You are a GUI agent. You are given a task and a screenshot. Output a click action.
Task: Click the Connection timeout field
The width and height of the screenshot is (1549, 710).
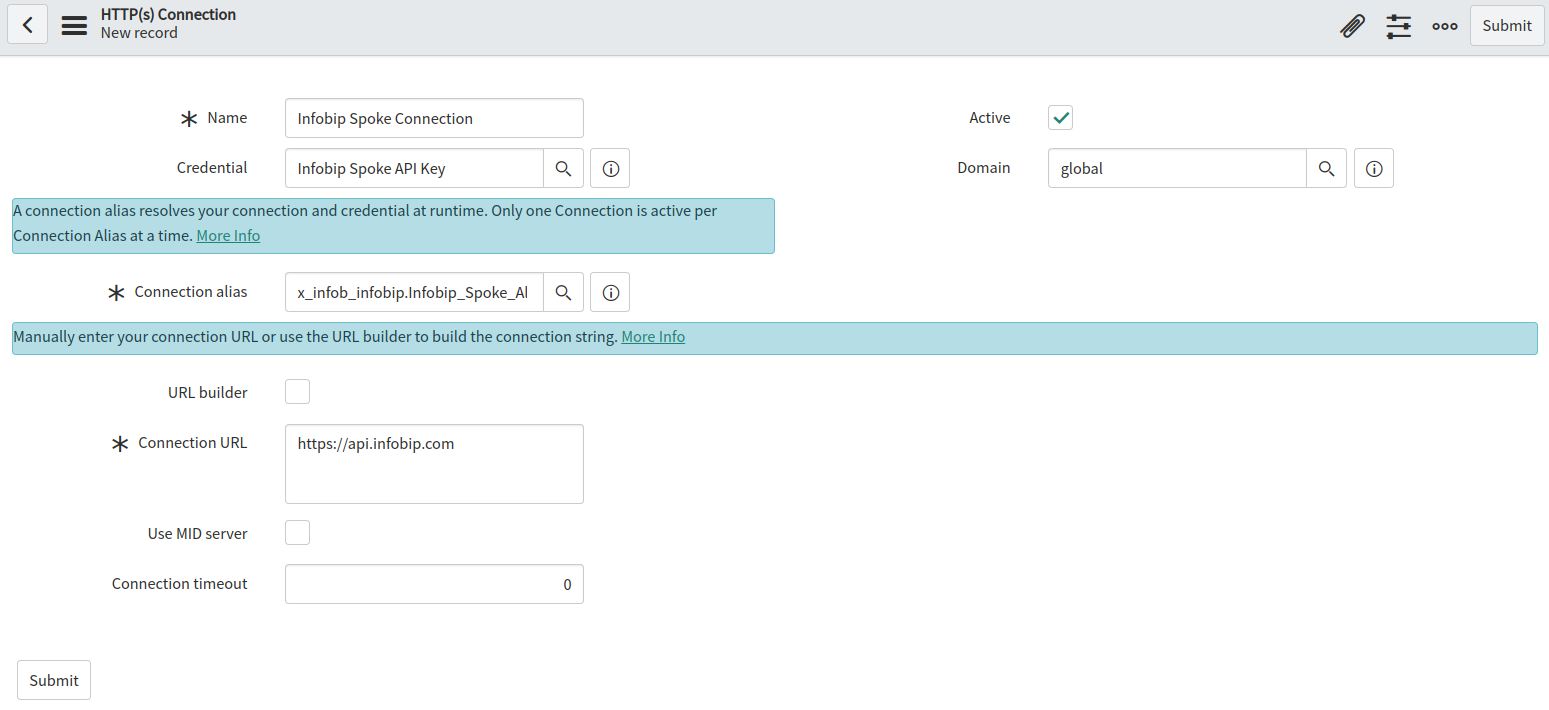434,584
